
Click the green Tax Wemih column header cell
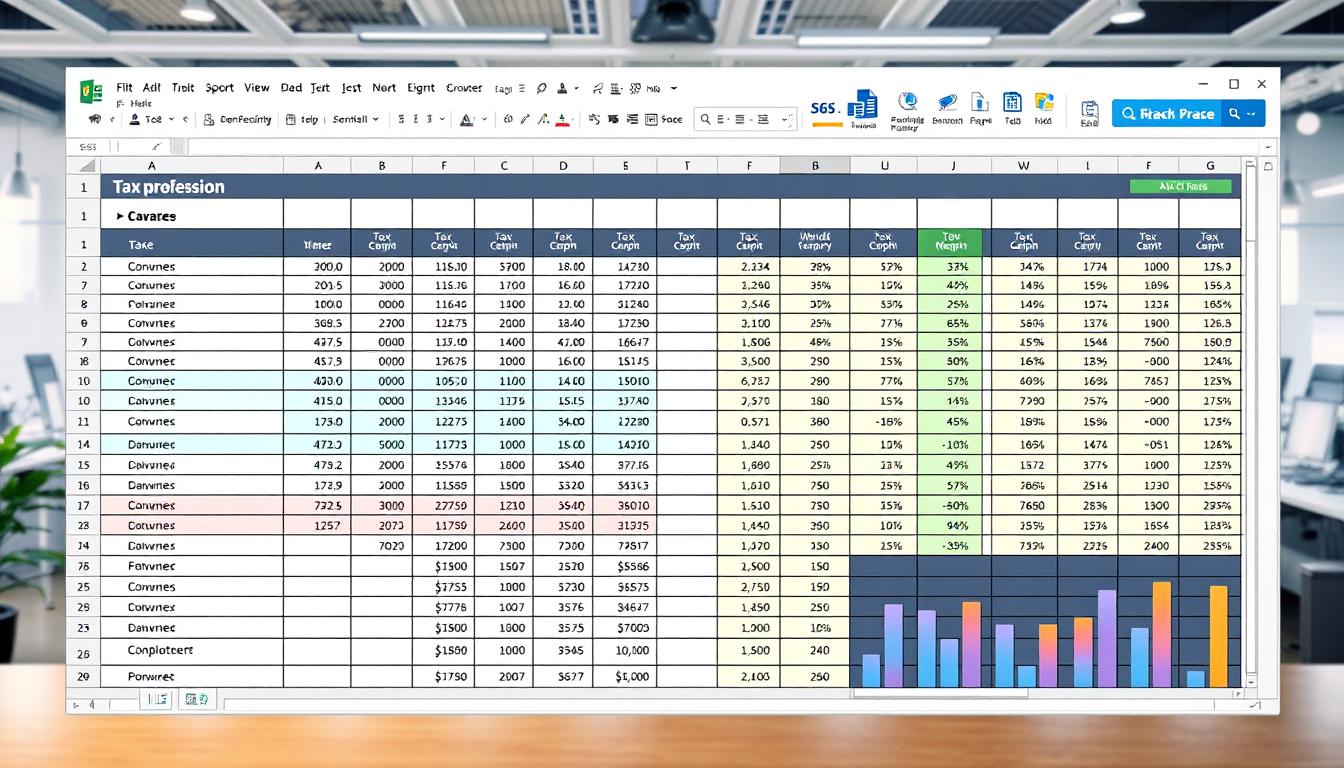pos(950,243)
